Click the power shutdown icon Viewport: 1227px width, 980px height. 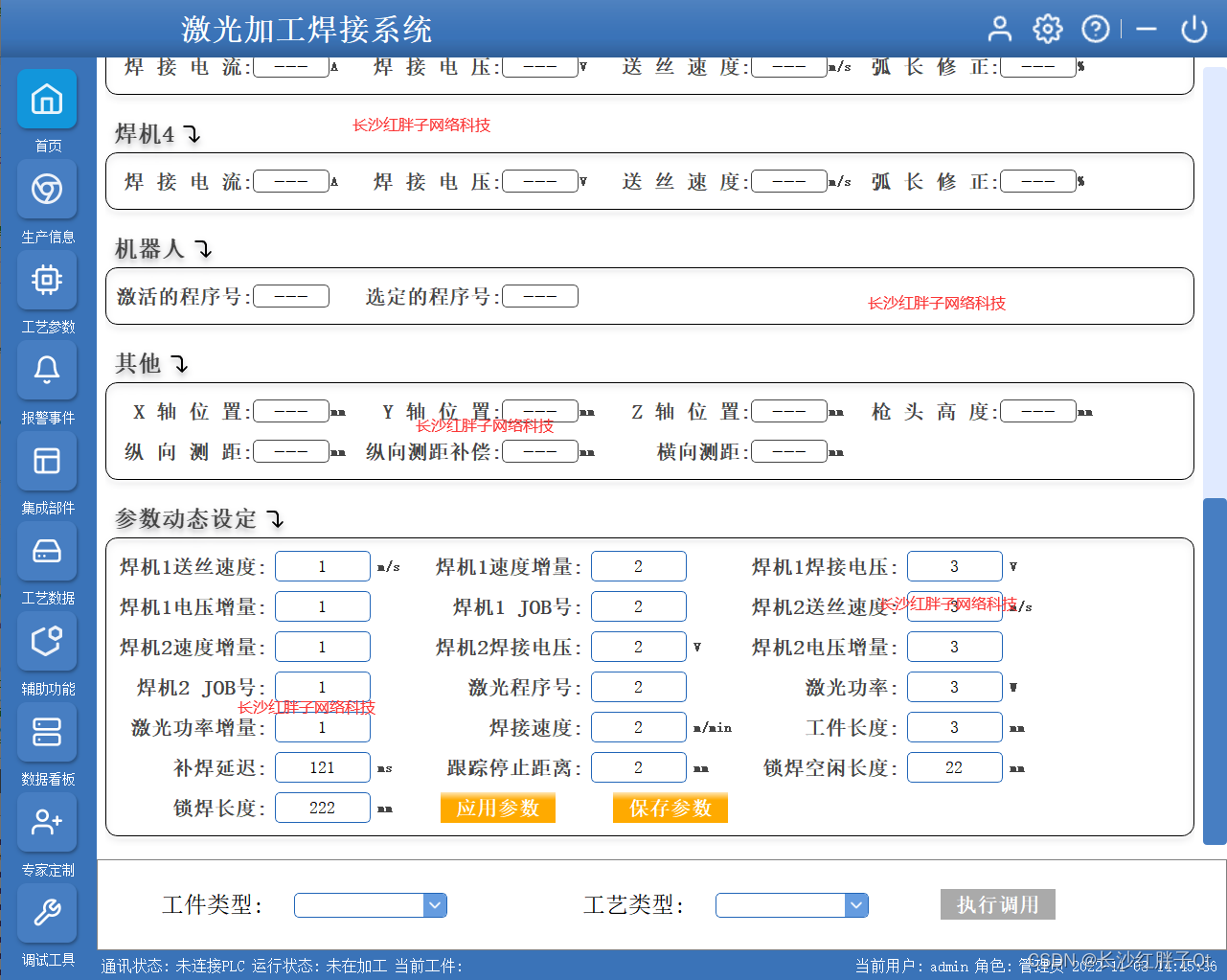[x=1194, y=29]
